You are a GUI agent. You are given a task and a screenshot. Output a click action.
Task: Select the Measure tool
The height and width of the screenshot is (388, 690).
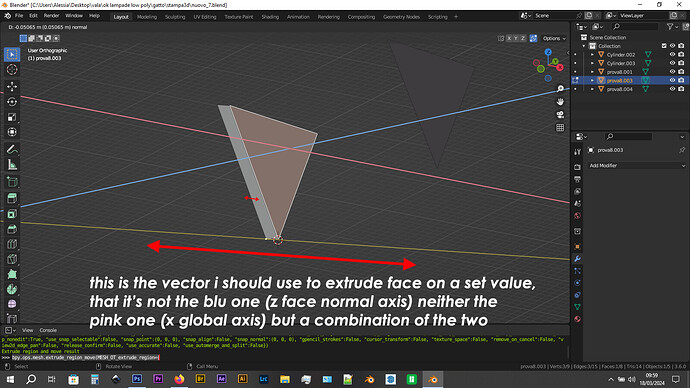tap(12, 165)
